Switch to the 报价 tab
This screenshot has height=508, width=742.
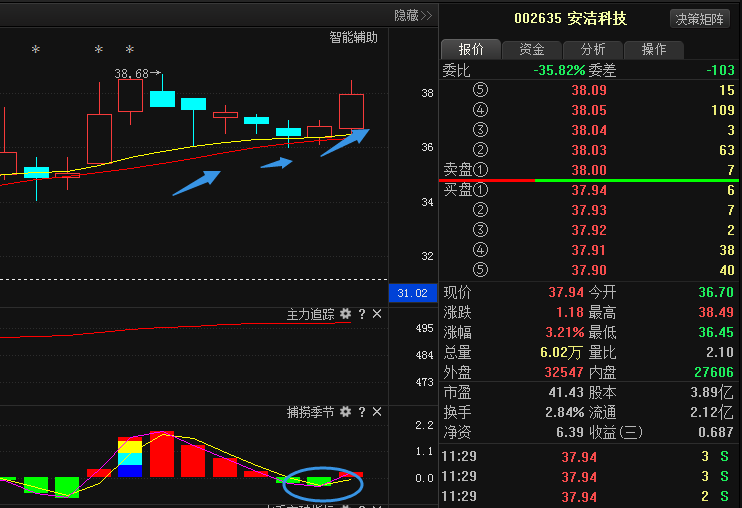471,50
